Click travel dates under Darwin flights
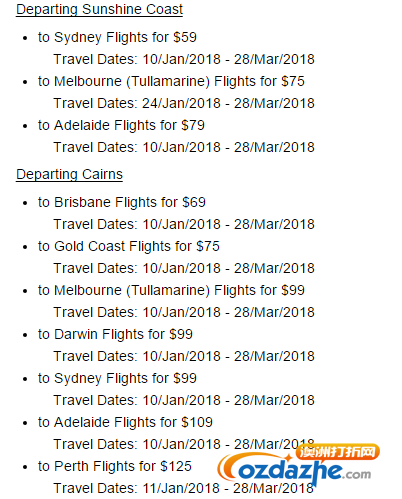 pyautogui.click(x=184, y=356)
